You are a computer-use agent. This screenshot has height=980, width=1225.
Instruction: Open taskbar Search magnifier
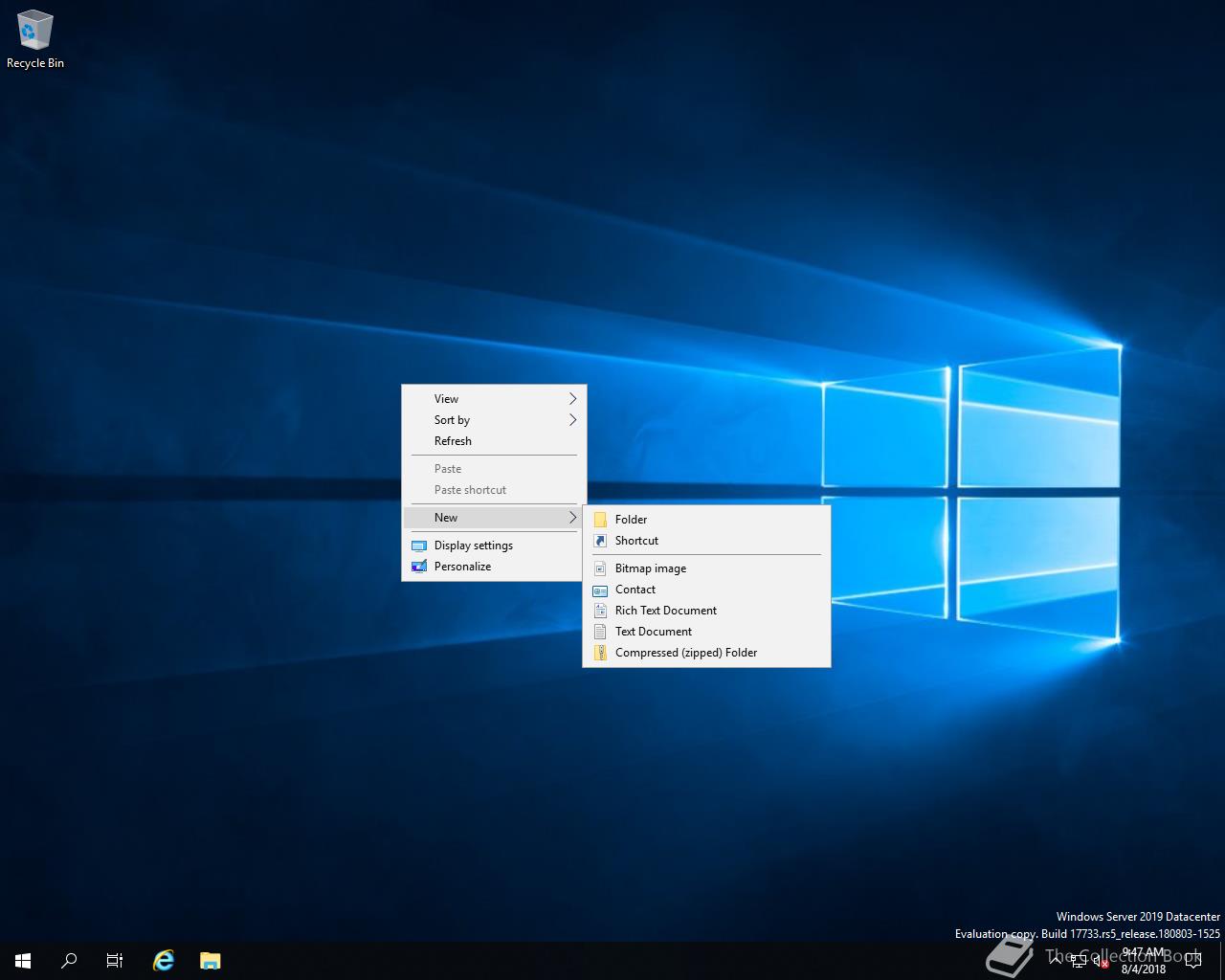coord(69,960)
